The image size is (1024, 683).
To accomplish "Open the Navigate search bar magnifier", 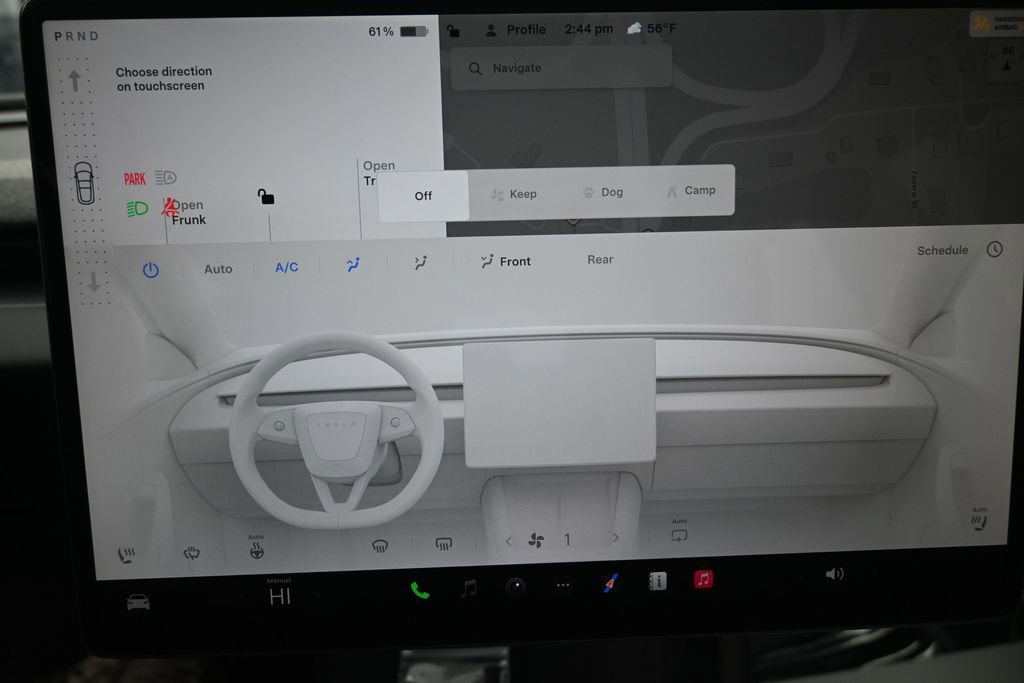I will (x=474, y=68).
